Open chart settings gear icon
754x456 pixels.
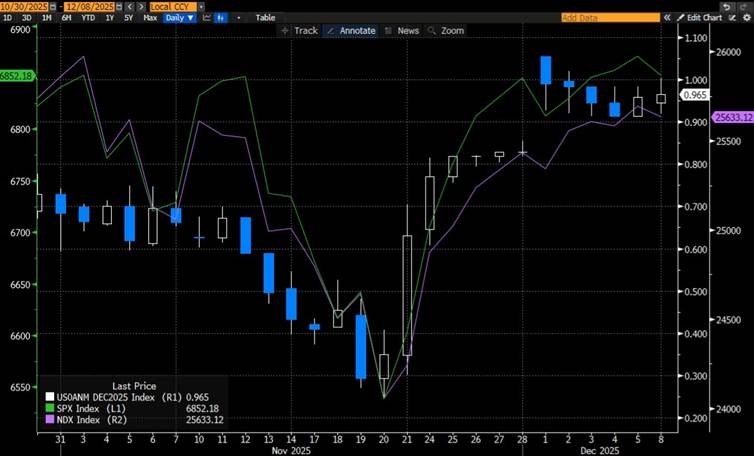pyautogui.click(x=746, y=18)
